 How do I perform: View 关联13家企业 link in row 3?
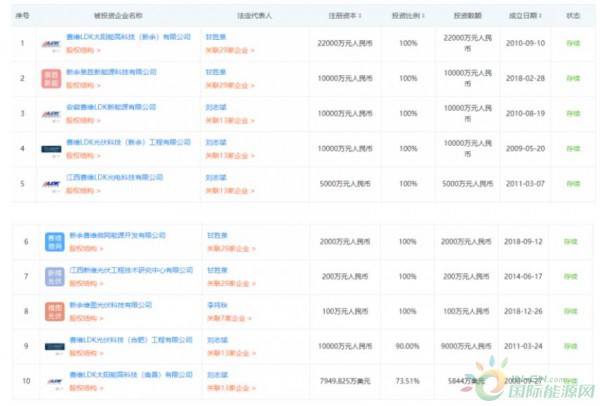pyautogui.click(x=230, y=121)
